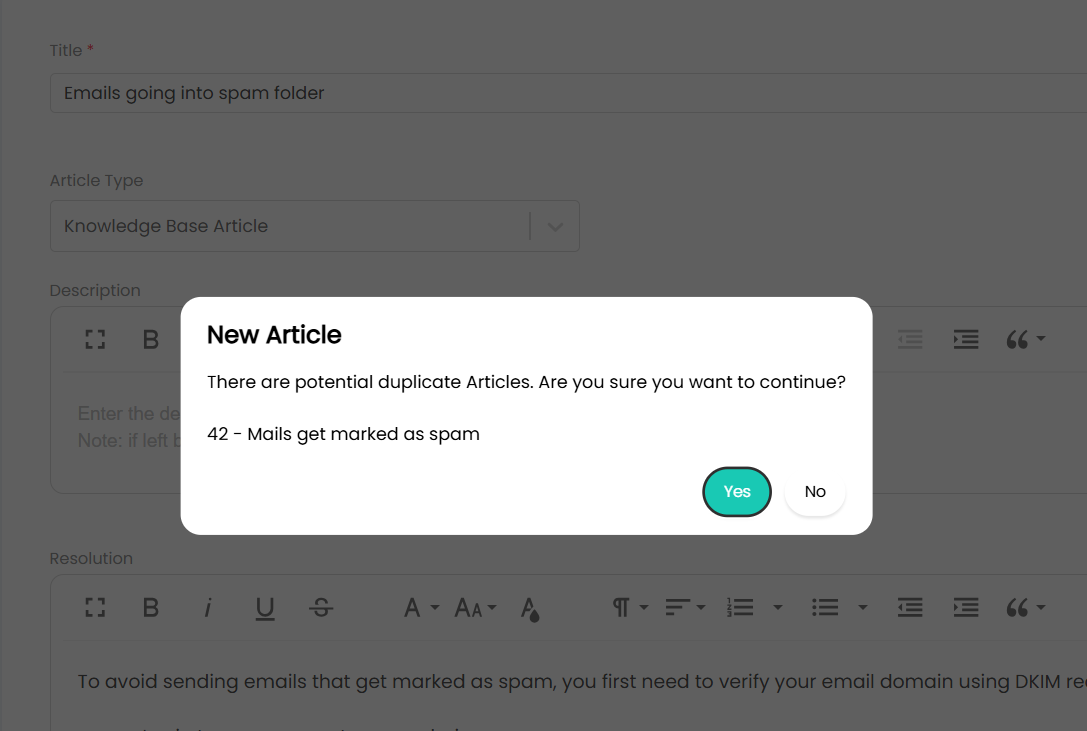This screenshot has width=1087, height=731.
Task: Click increase indent in Description toolbar
Action: click(965, 340)
